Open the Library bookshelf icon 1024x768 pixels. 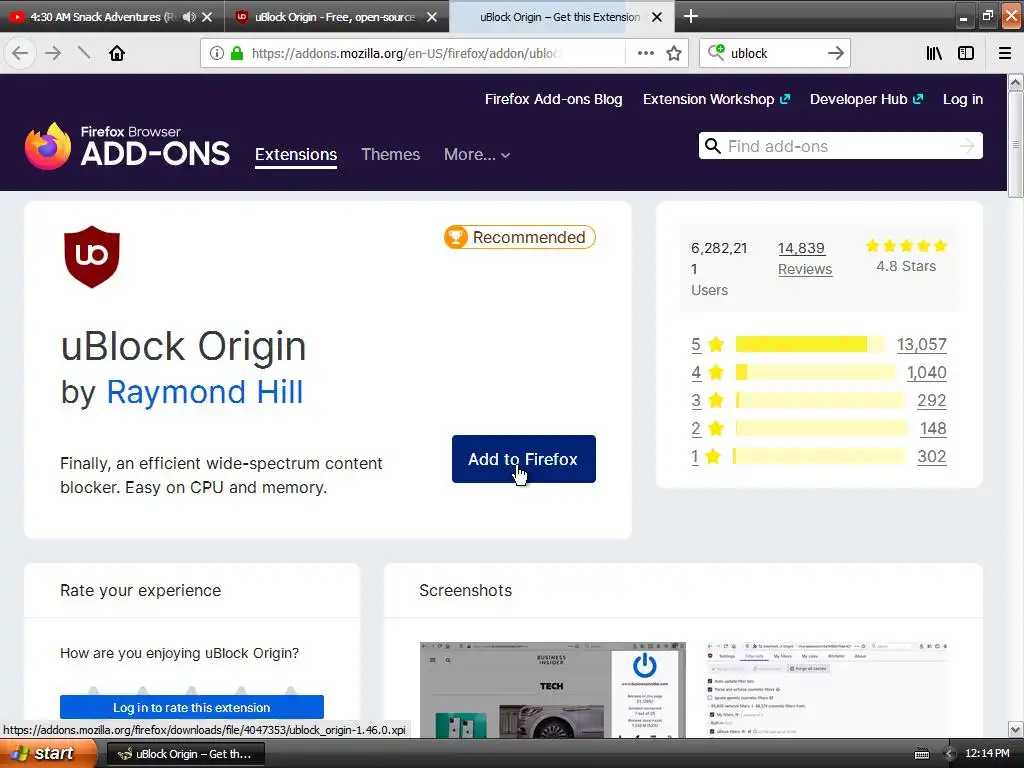coord(934,54)
